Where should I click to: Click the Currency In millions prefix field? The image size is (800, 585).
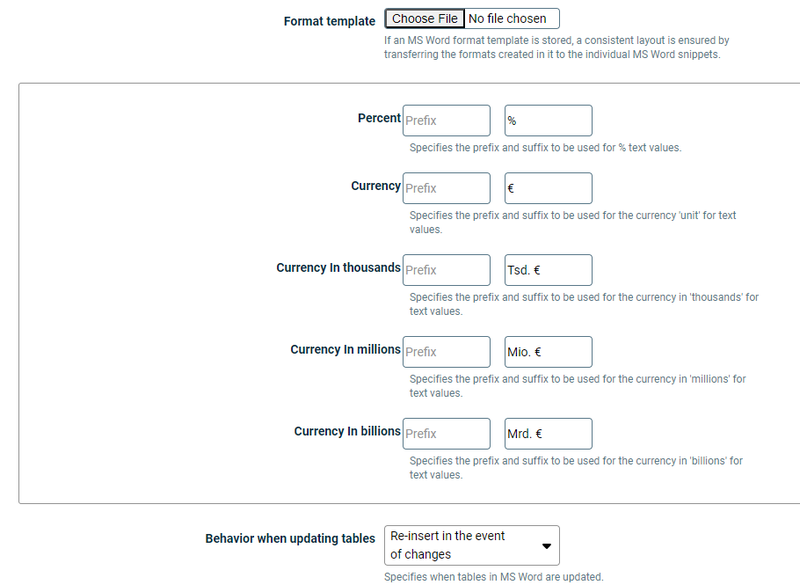click(x=446, y=351)
